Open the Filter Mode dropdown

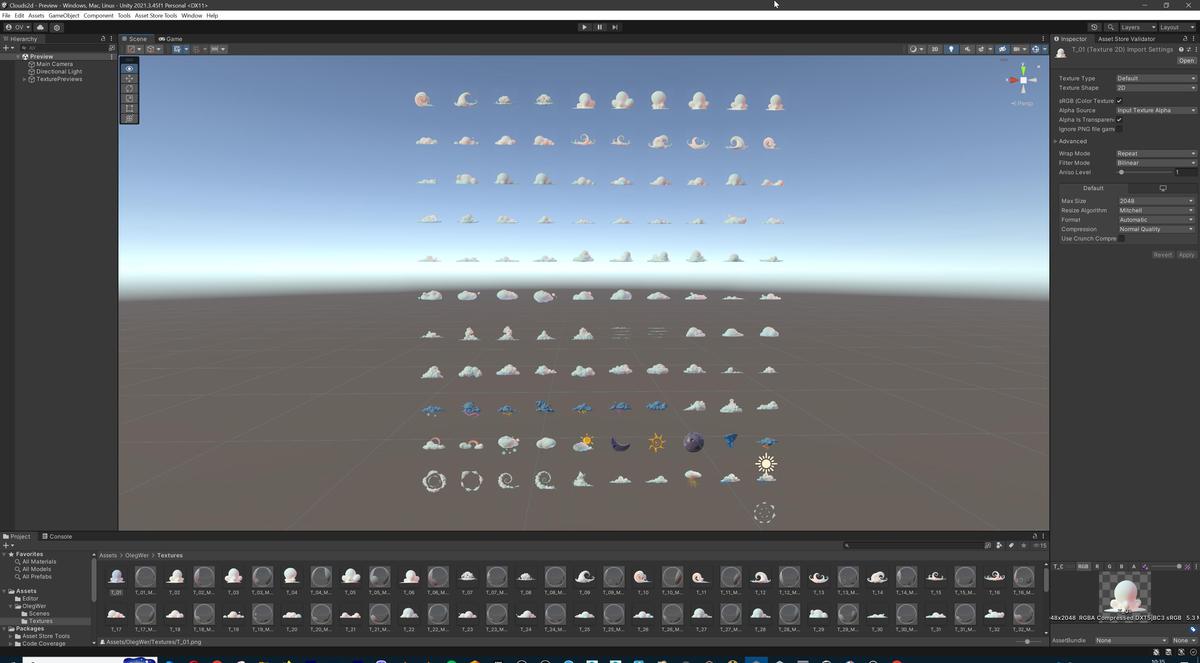1155,162
